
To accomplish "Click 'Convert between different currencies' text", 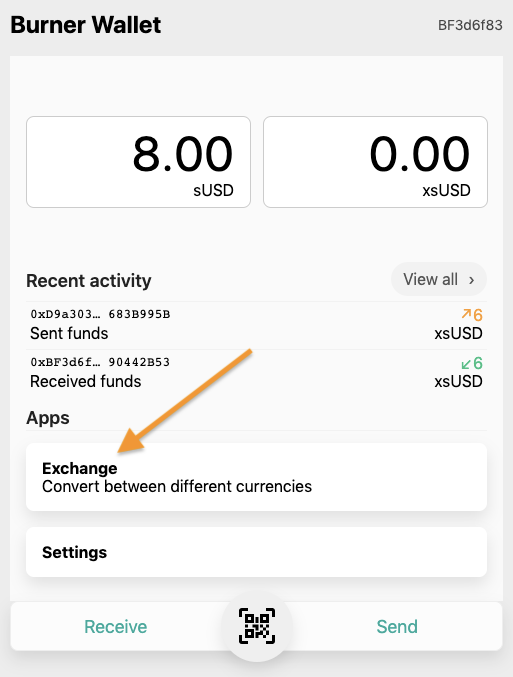I will 177,487.
